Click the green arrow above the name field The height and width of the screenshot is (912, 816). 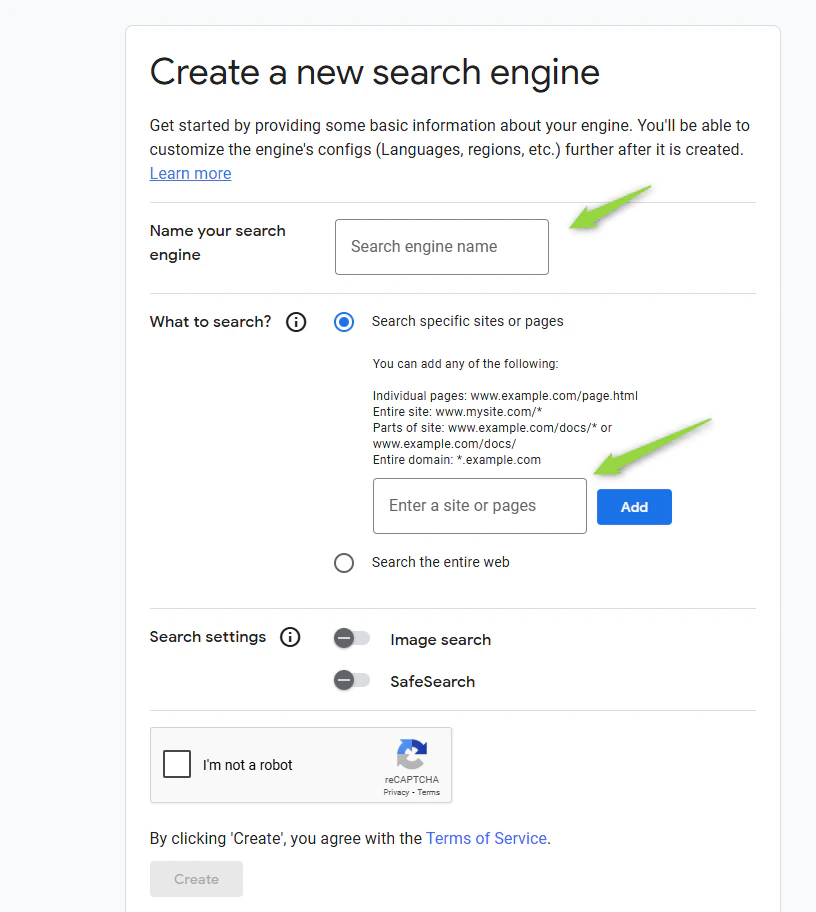click(611, 207)
